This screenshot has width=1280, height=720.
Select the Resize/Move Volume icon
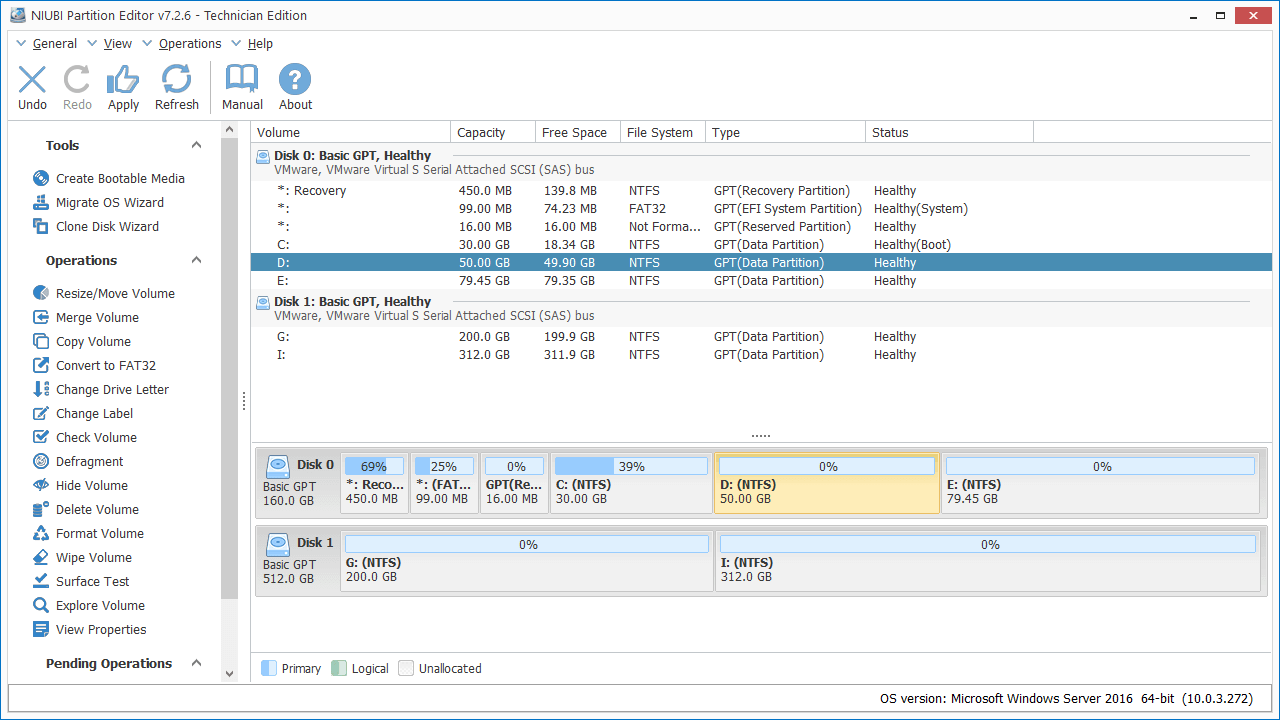tap(41, 293)
